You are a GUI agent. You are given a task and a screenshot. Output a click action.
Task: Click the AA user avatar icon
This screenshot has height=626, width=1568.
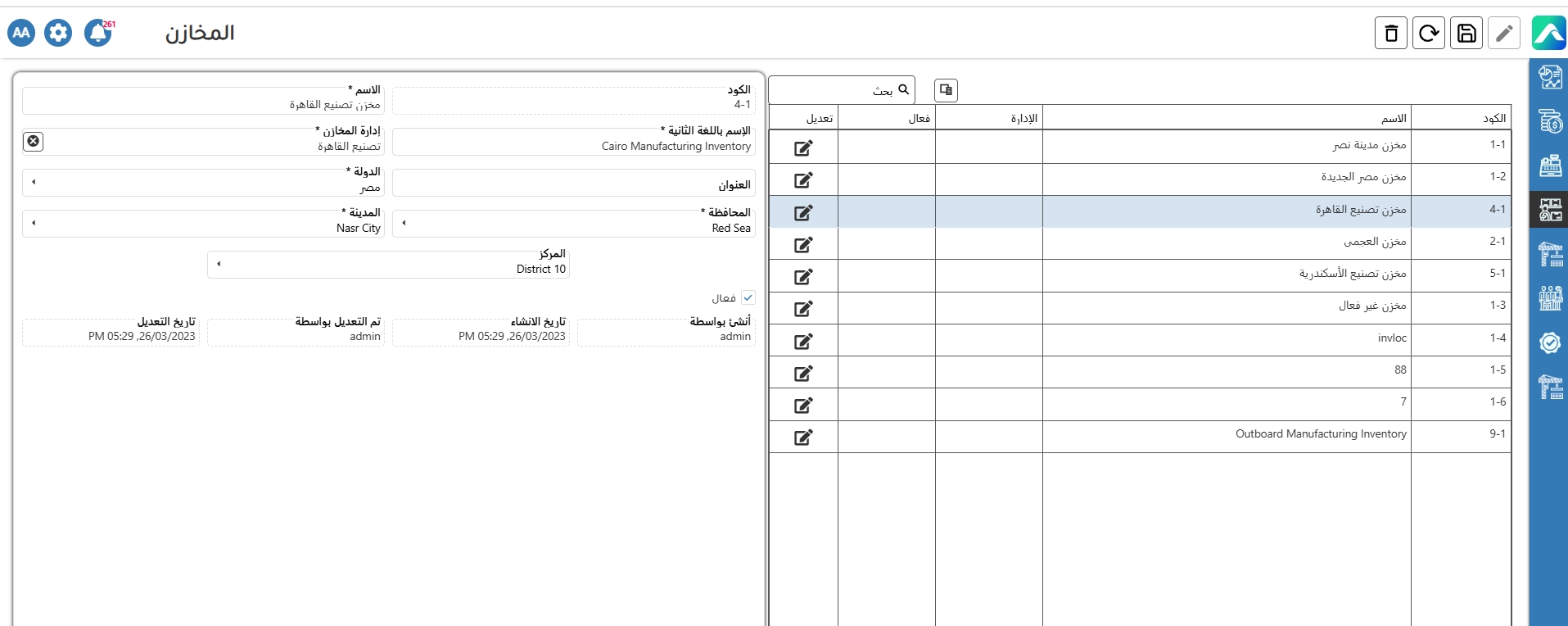[21, 33]
